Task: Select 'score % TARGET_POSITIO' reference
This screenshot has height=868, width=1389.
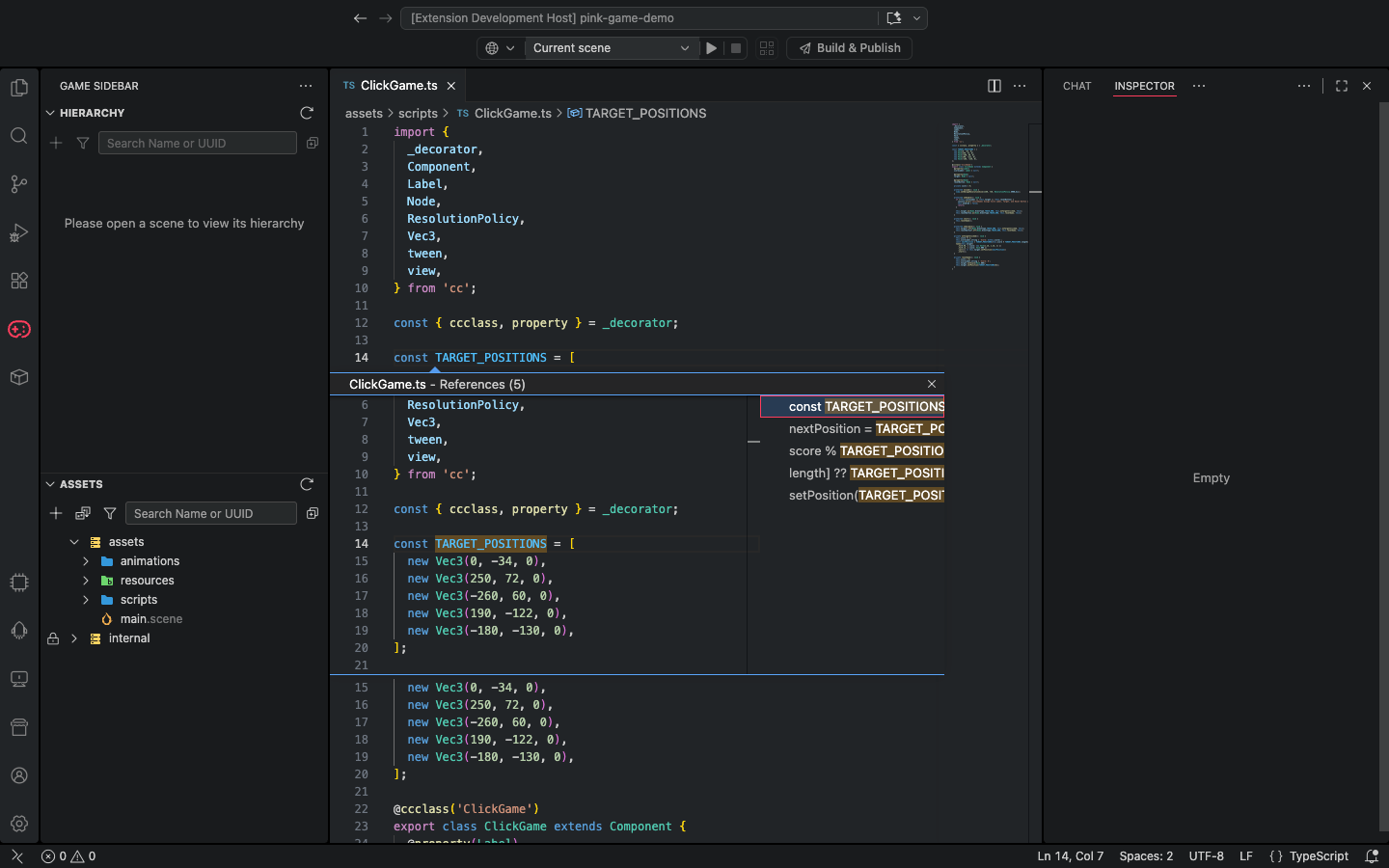Action: [x=853, y=450]
